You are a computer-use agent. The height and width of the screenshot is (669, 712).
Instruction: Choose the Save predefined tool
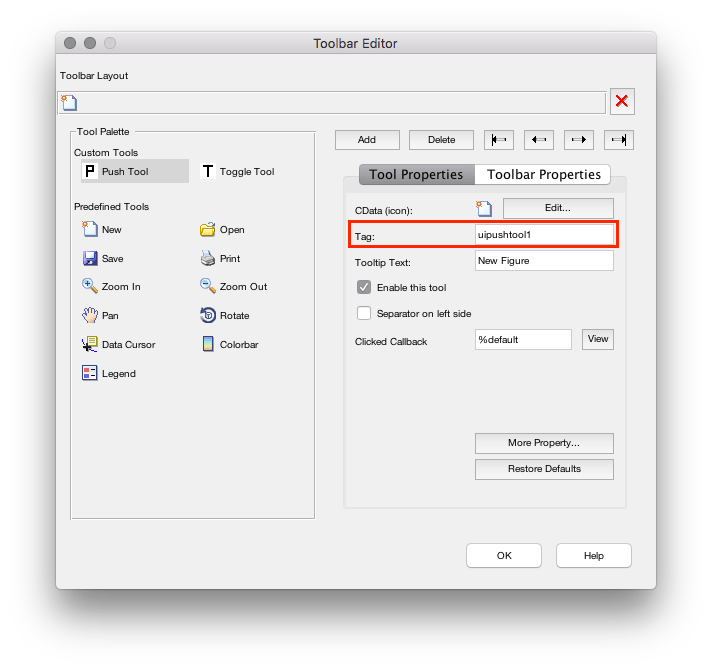pyautogui.click(x=103, y=258)
